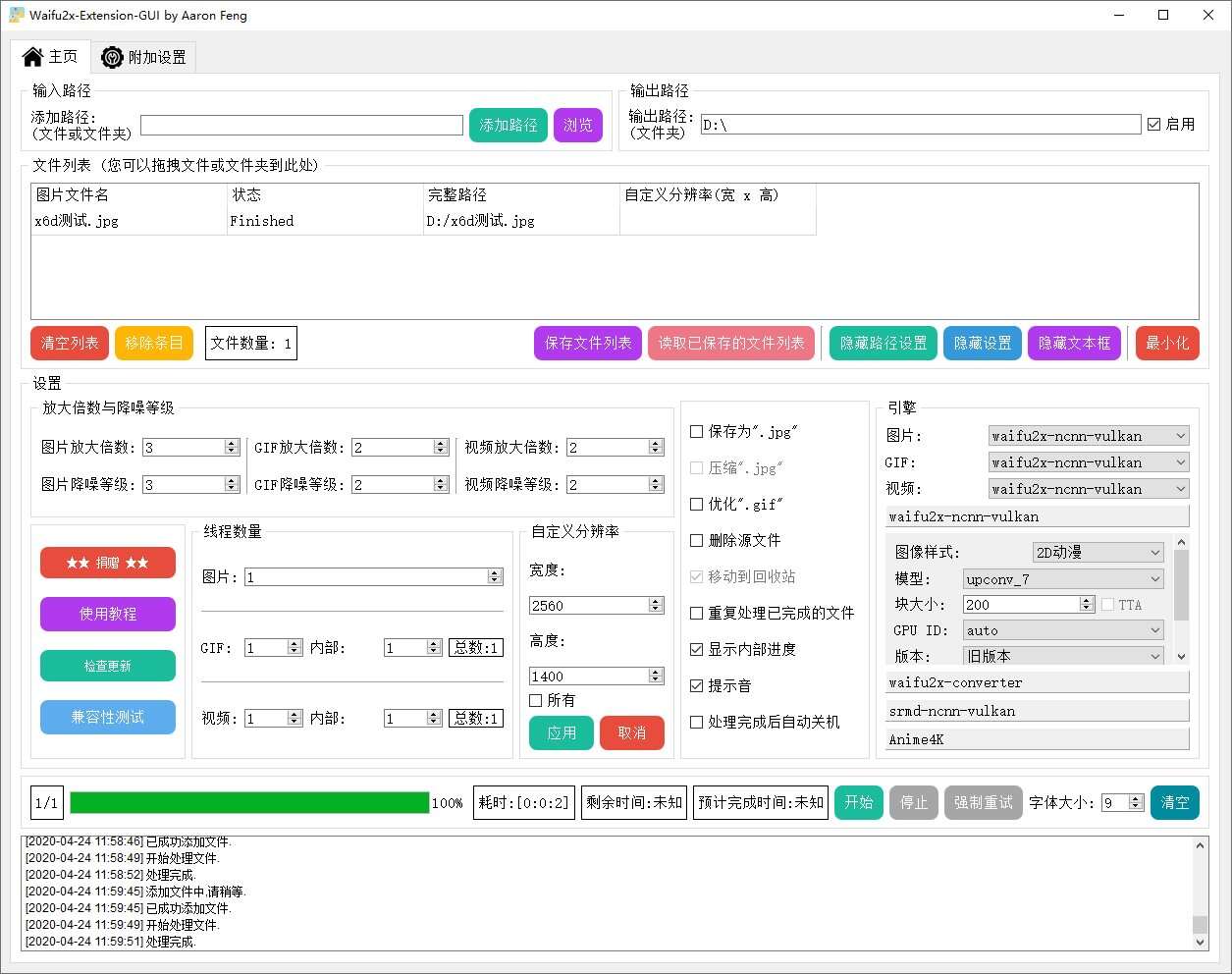Viewport: 1232px width, 974px height.
Task: Run the 兼容性测试 compatibility test
Action: click(x=107, y=717)
